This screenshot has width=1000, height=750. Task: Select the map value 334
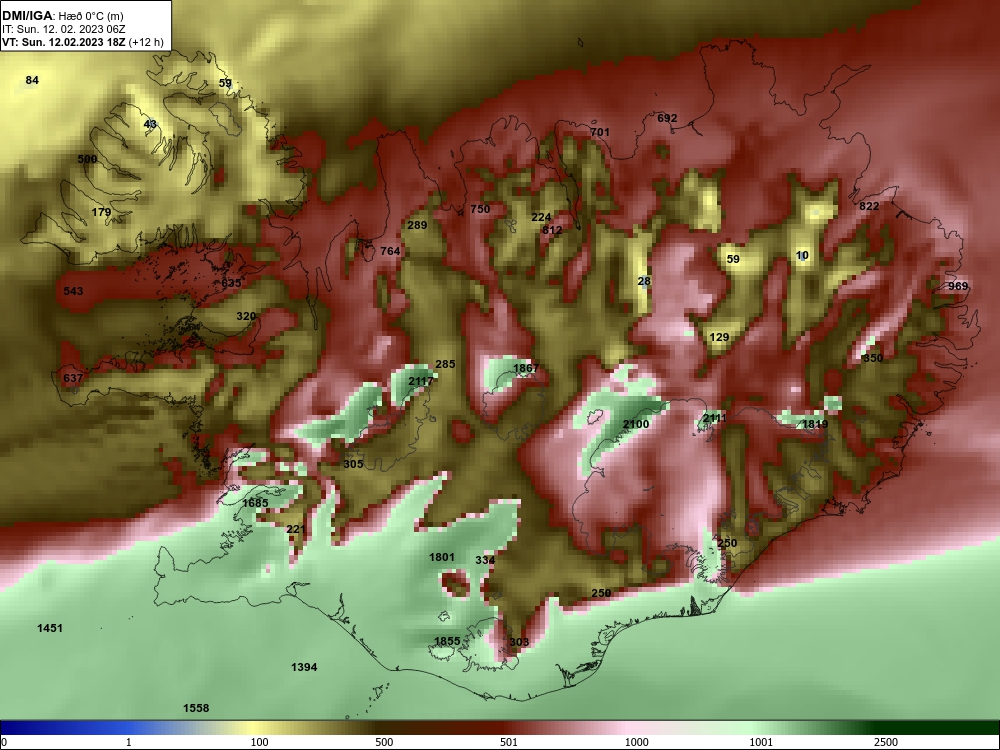[x=485, y=561]
